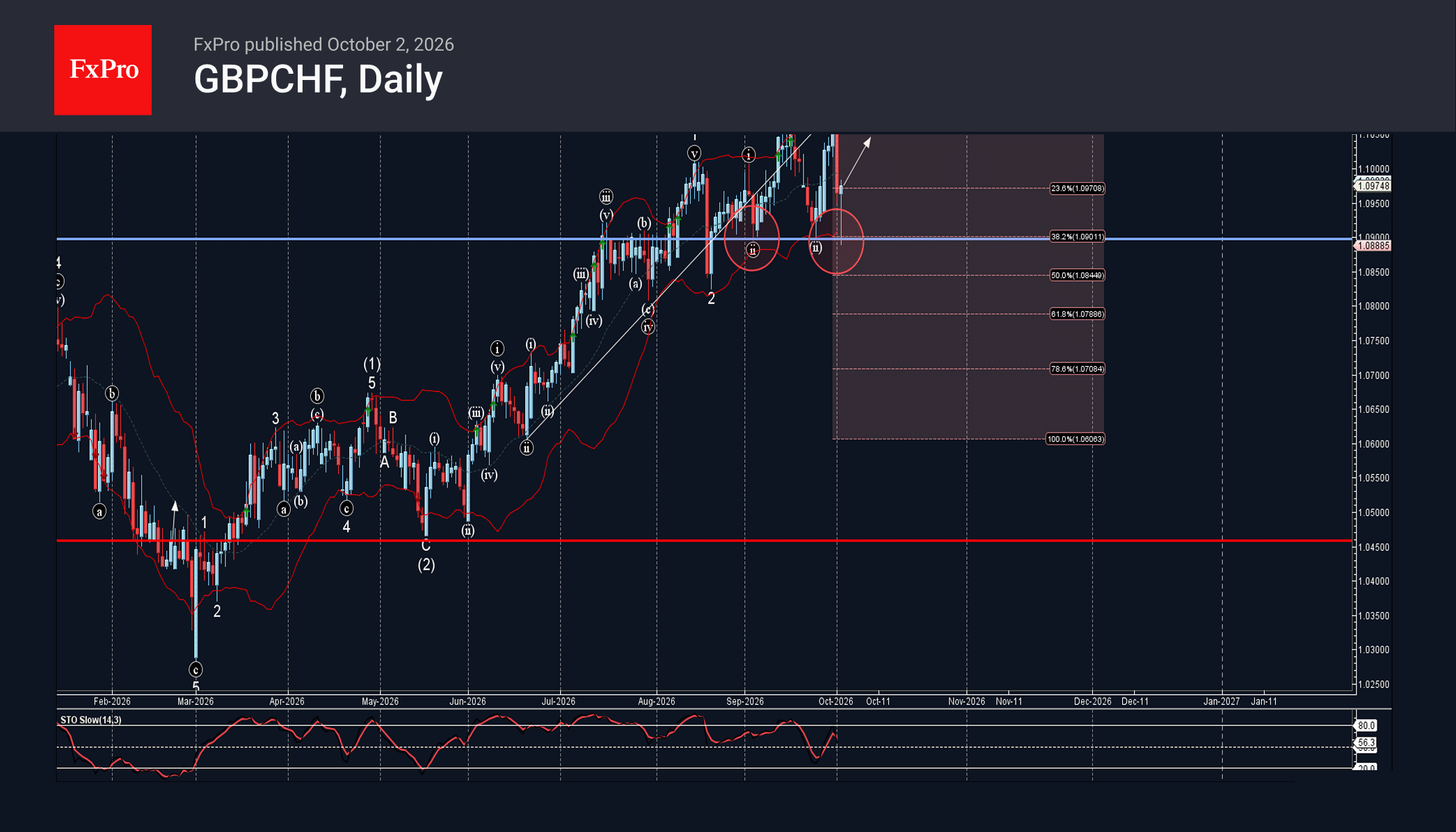Click the 1.08885 price tag on axis
The width and height of the screenshot is (1456, 832).
[x=1373, y=246]
